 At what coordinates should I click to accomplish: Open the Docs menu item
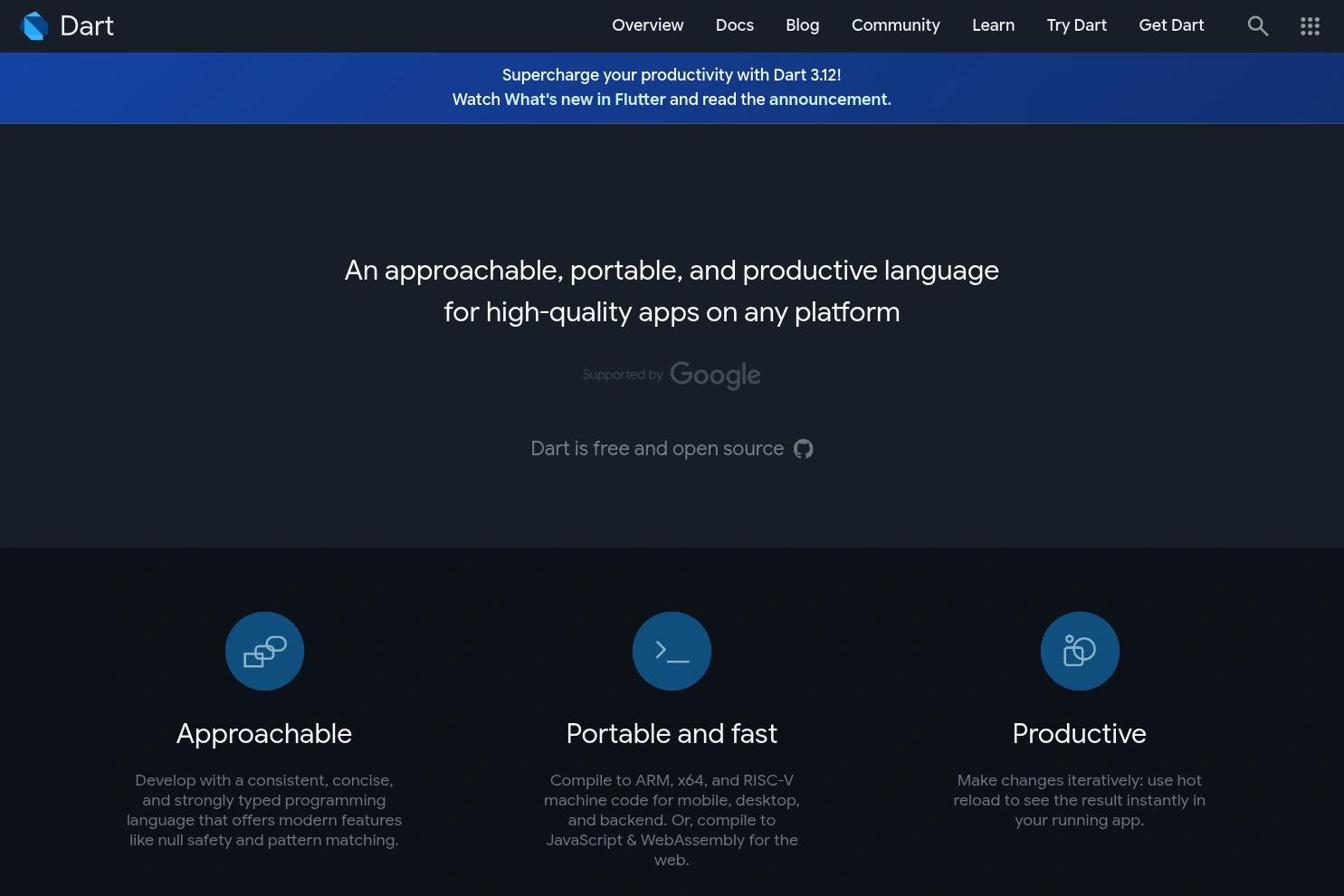click(x=735, y=25)
